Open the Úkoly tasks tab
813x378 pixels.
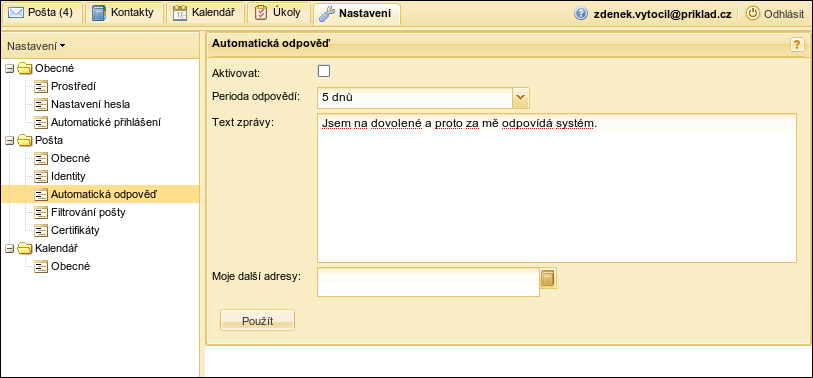pyautogui.click(x=279, y=13)
